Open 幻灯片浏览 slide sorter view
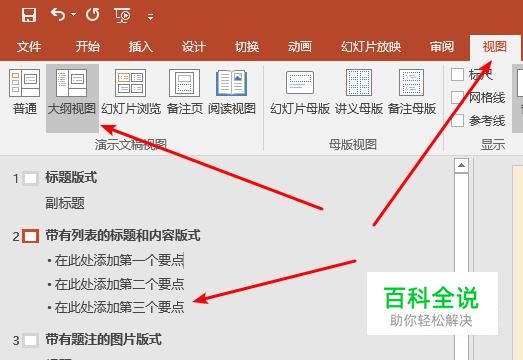 click(131, 92)
